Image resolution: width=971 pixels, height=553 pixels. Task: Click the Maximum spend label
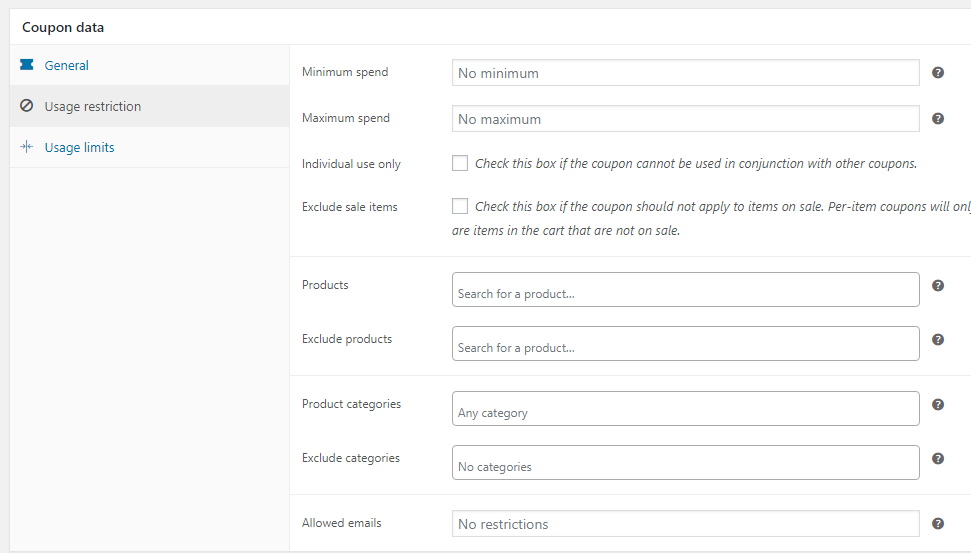tap(346, 118)
